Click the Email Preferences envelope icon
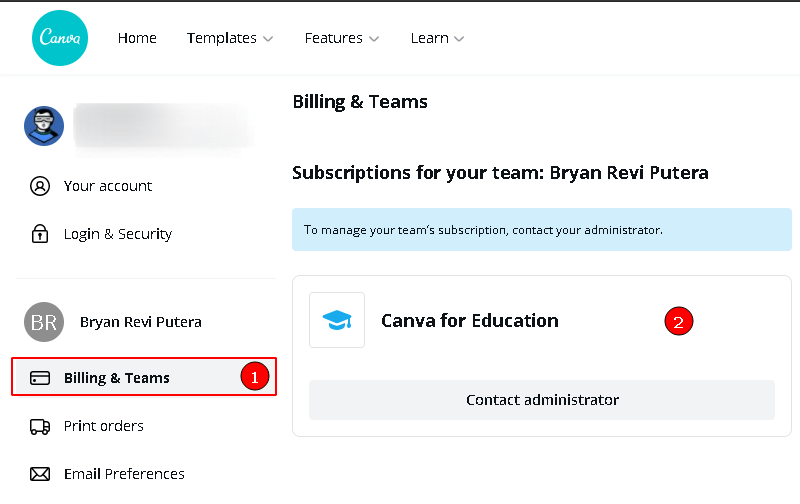The image size is (800, 504). click(x=40, y=474)
